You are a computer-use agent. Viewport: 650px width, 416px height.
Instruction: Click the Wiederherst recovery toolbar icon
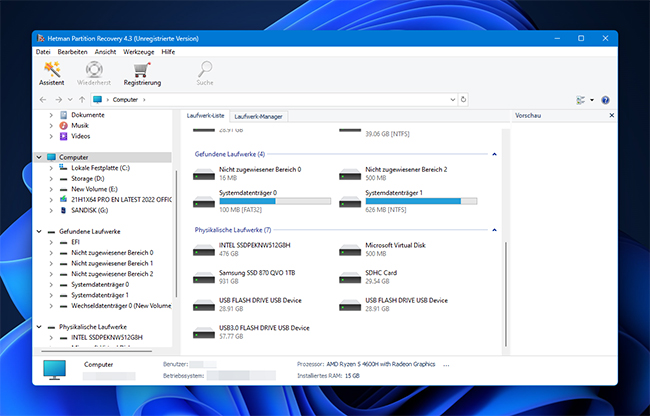click(94, 73)
